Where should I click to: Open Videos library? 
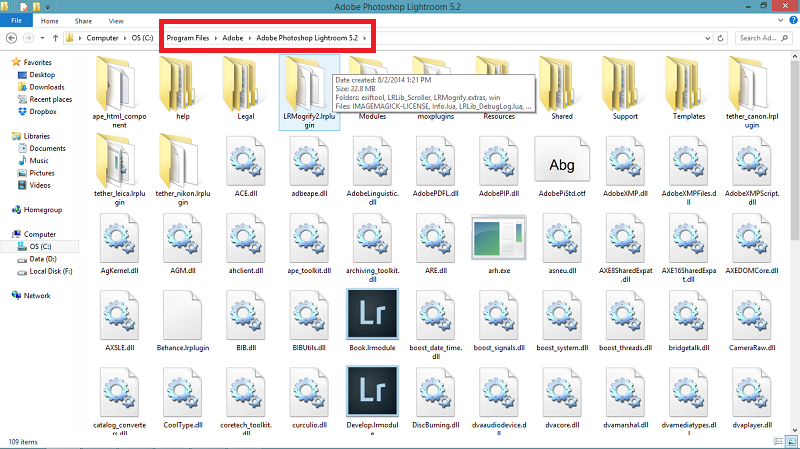[x=40, y=185]
